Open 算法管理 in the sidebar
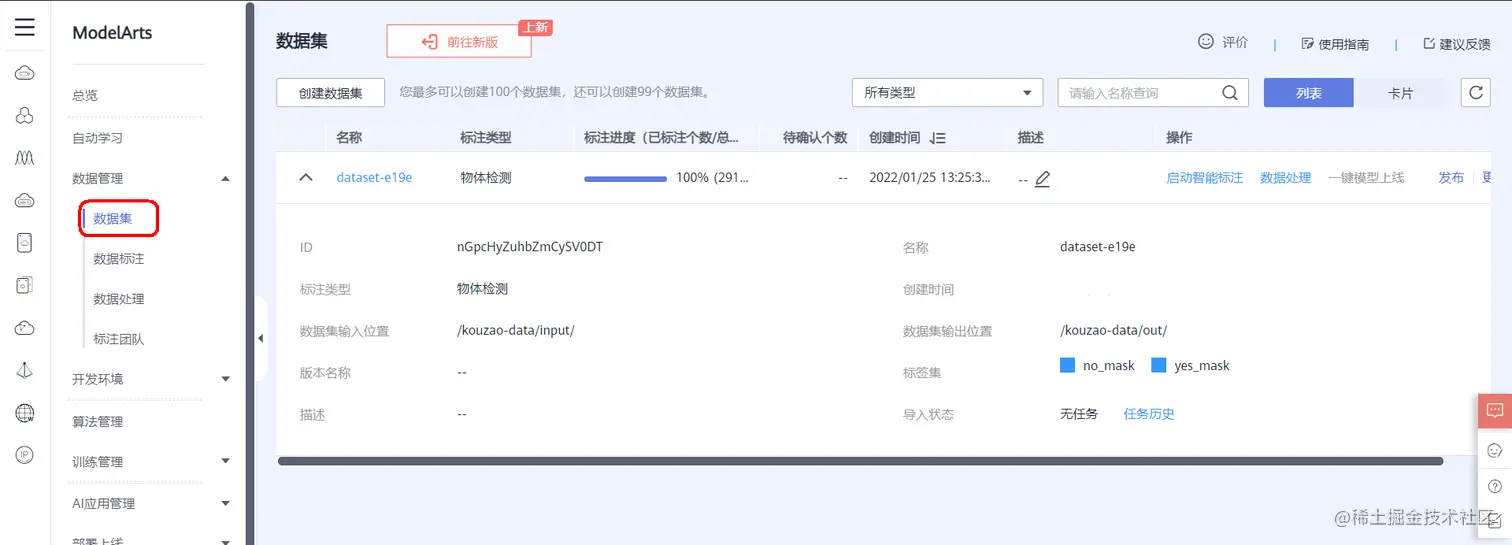The image size is (1512, 545). 97,421
